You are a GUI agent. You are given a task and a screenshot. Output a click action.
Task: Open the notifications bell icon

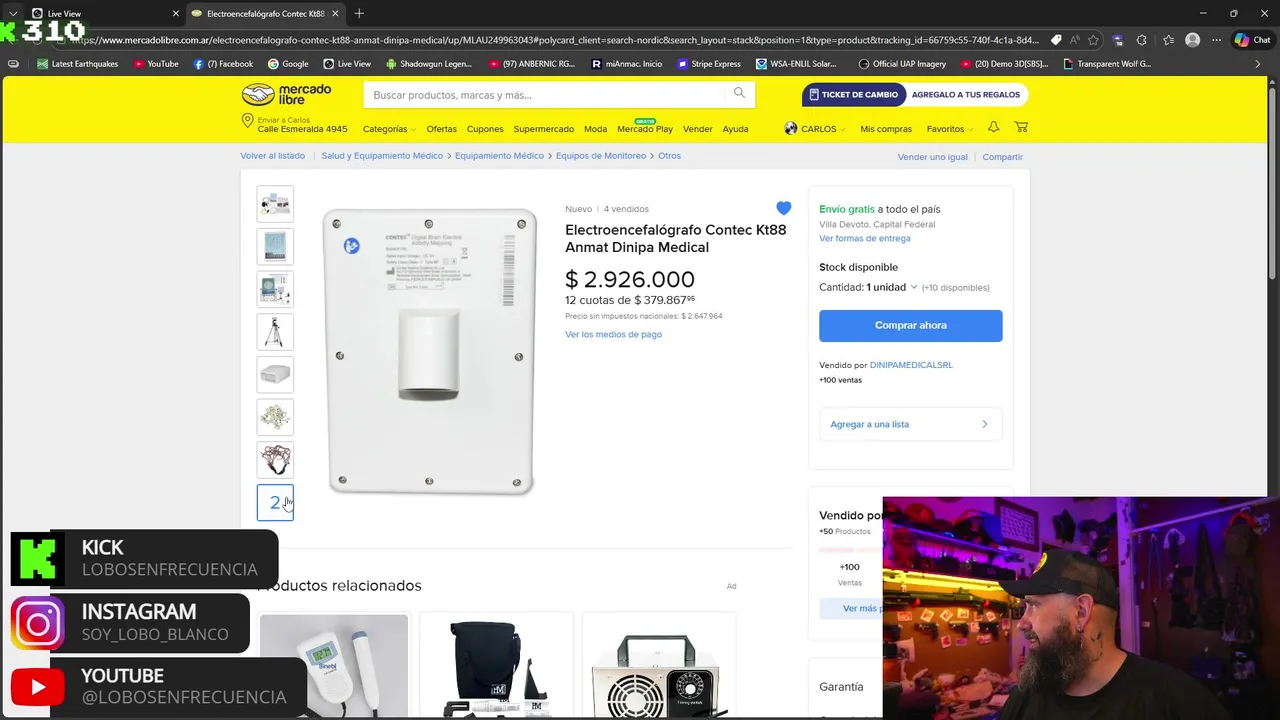(x=993, y=127)
